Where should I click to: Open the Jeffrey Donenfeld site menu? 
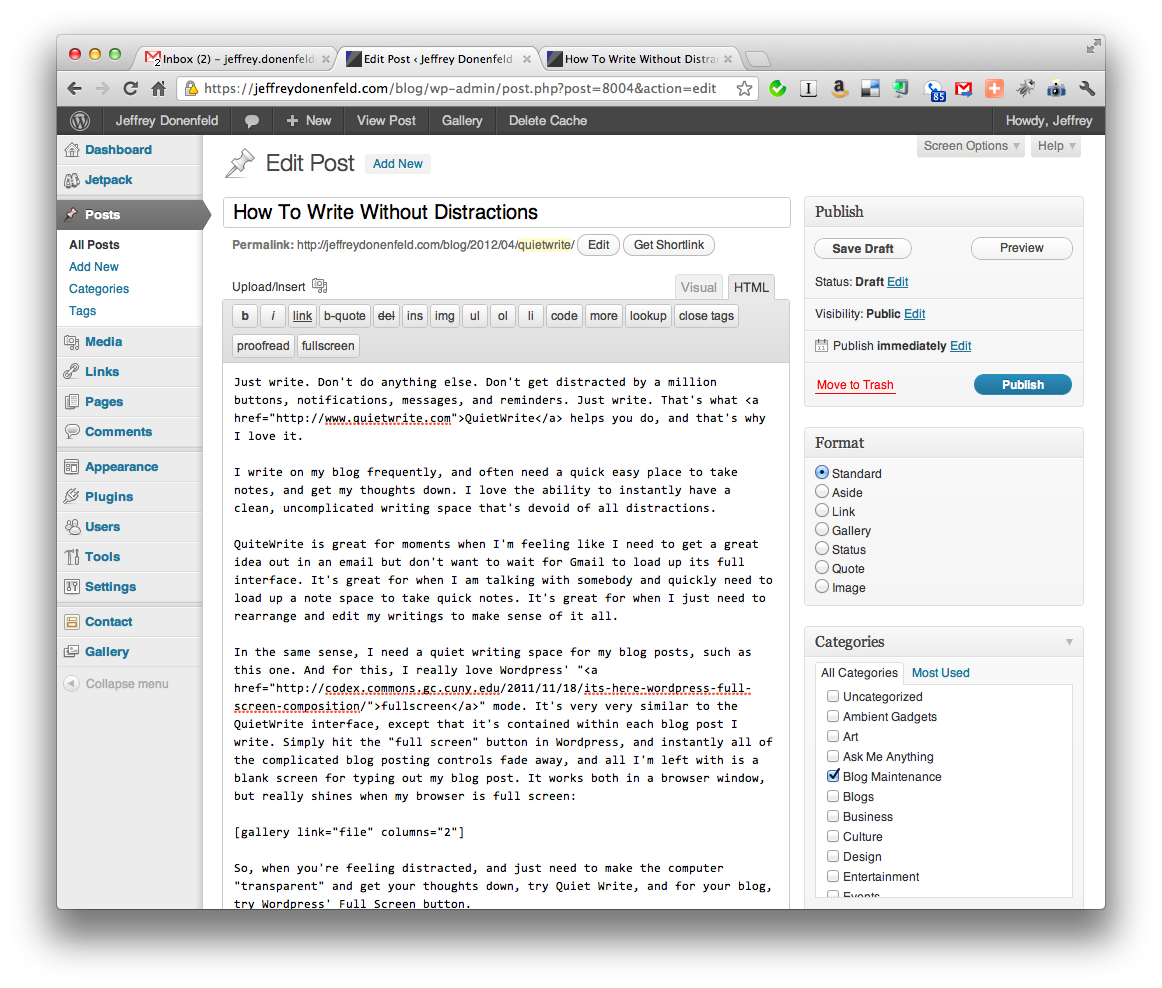(167, 121)
